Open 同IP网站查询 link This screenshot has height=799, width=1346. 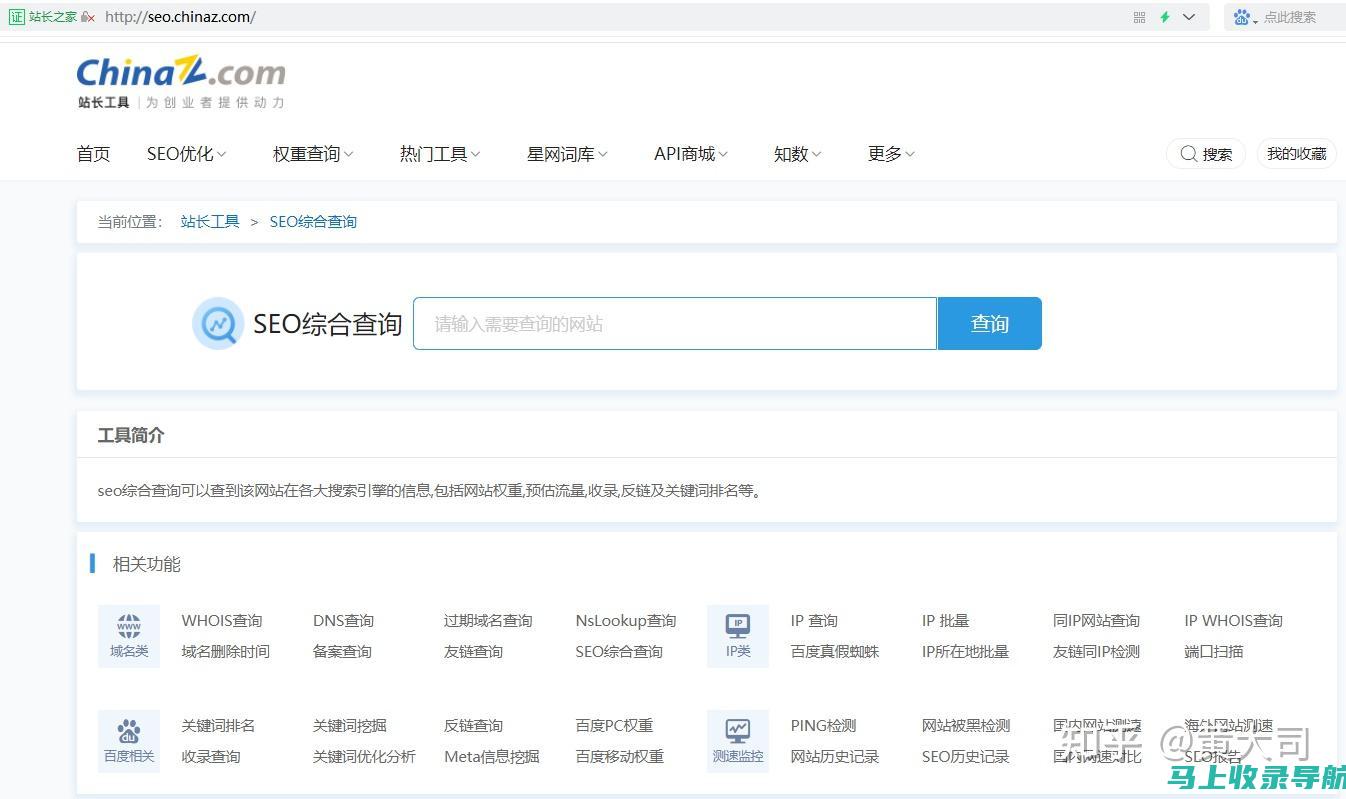tap(1096, 621)
